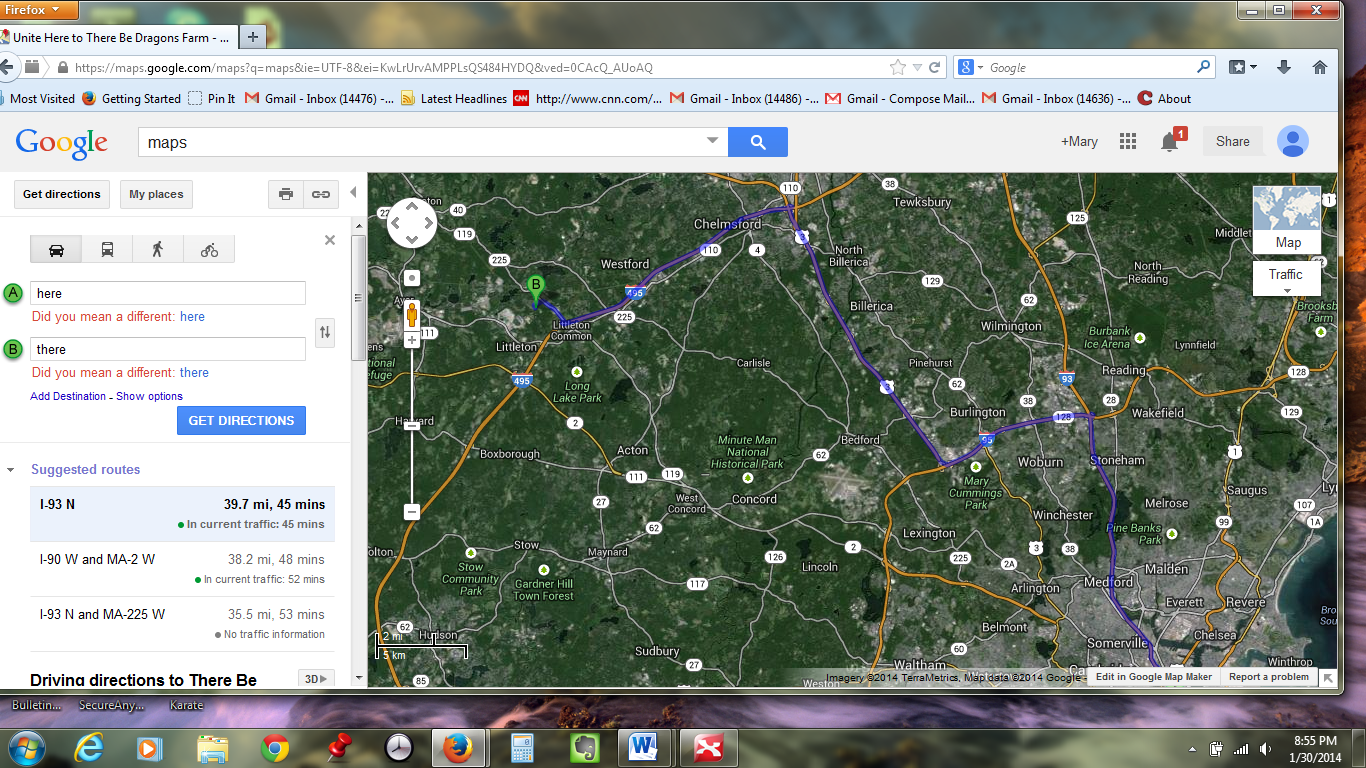Zoom in with the map plus button

tap(412, 341)
